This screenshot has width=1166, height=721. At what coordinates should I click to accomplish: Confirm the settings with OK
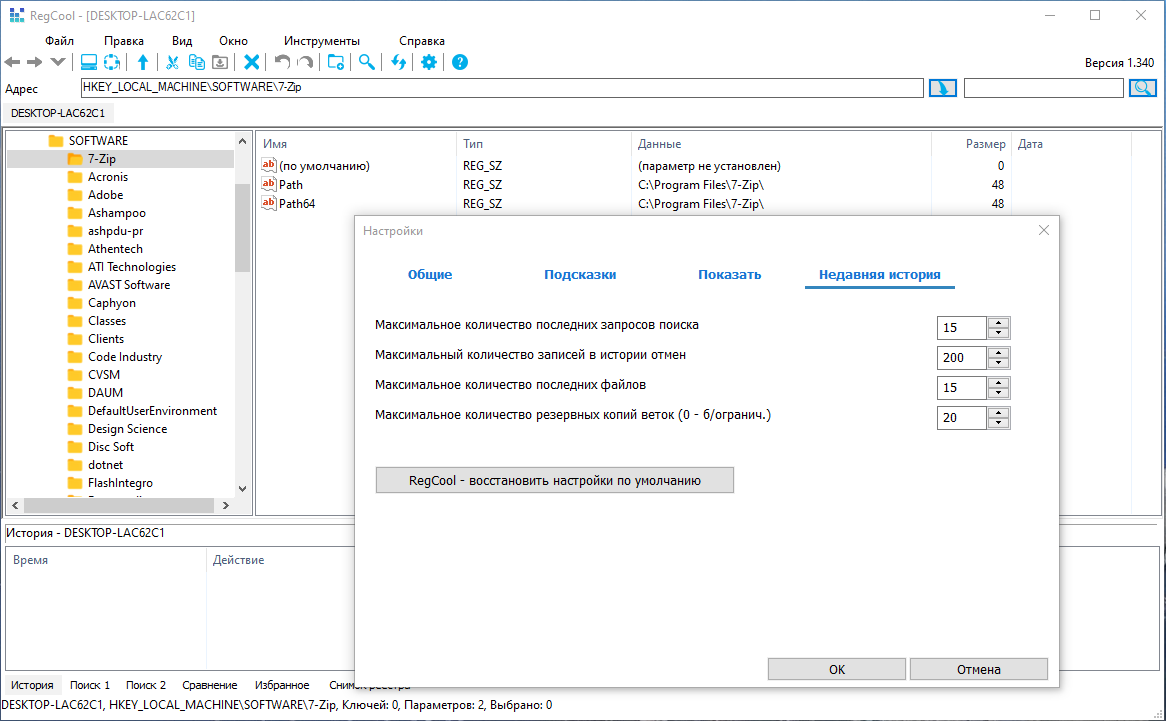pos(837,669)
